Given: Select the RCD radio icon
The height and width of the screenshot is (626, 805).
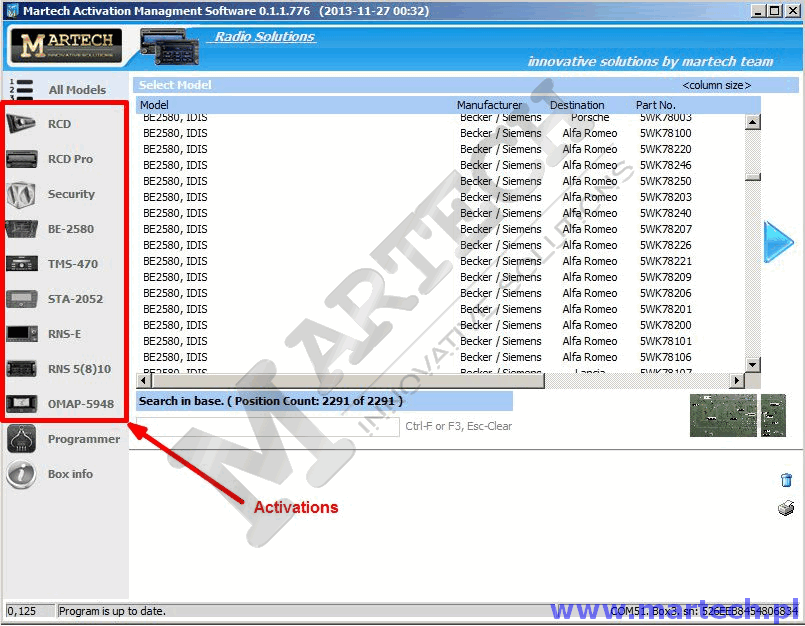Looking at the screenshot, I should pos(22,124).
